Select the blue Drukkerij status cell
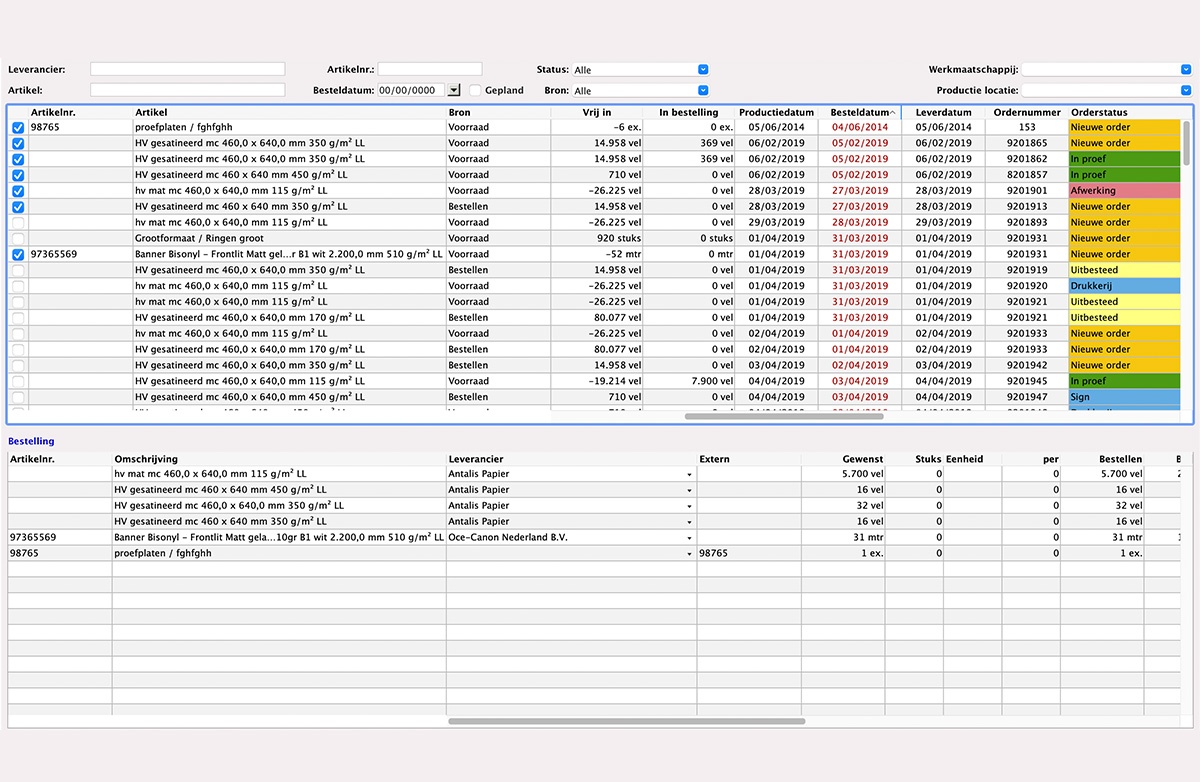The width and height of the screenshot is (1200, 782). tap(1125, 286)
